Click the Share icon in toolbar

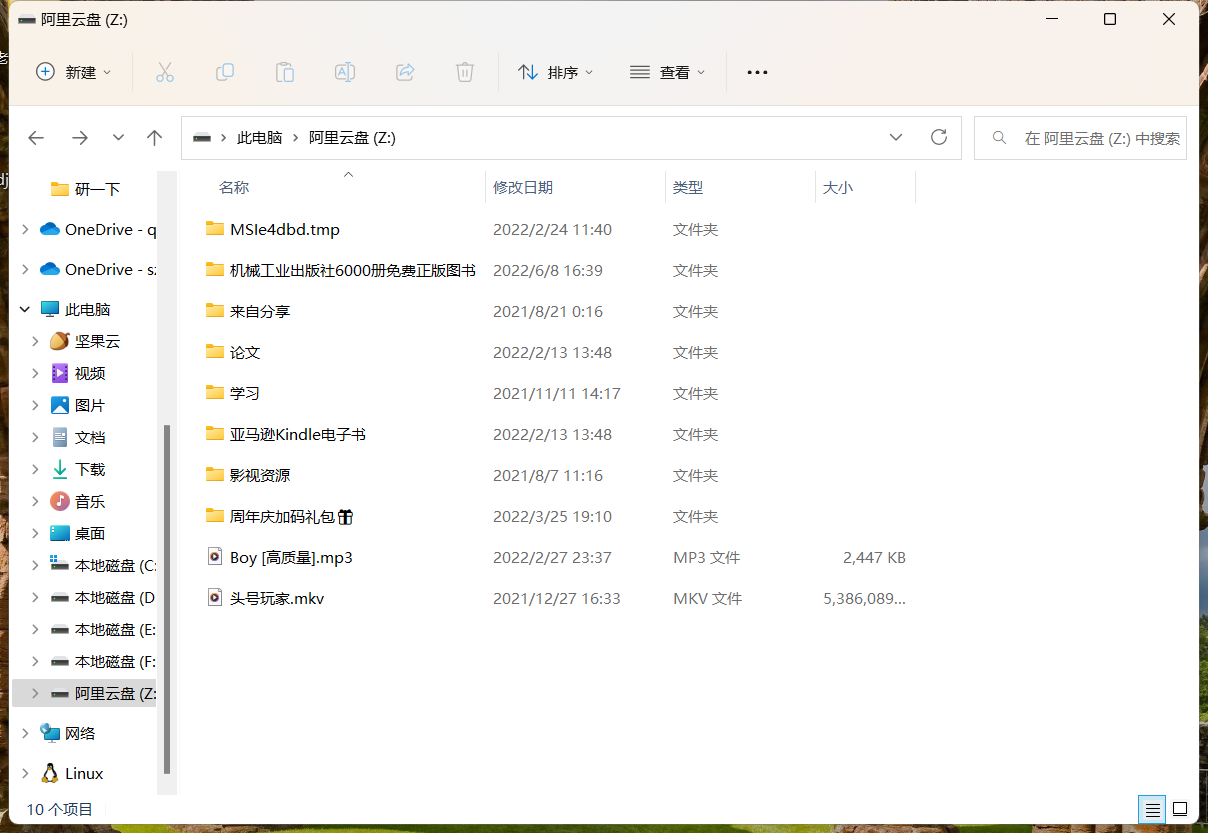405,72
